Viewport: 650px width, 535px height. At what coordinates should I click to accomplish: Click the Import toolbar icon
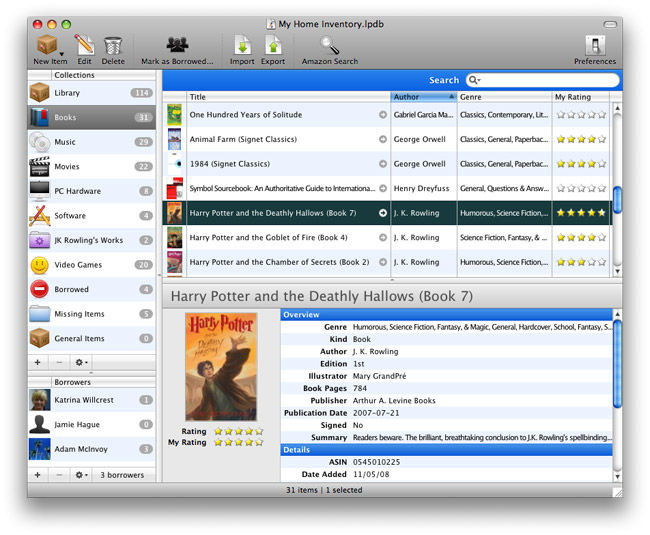242,44
